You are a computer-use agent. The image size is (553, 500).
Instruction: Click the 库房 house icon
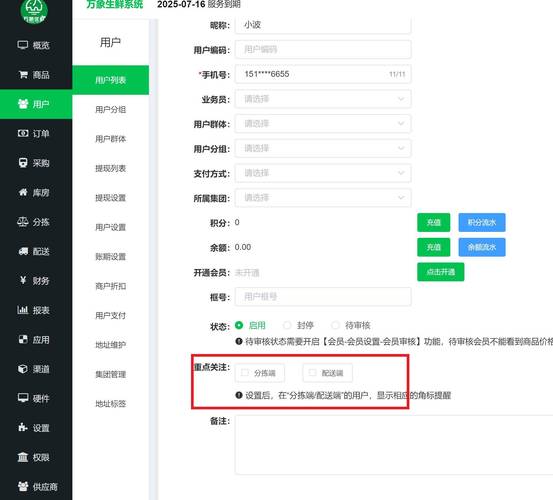(23, 192)
